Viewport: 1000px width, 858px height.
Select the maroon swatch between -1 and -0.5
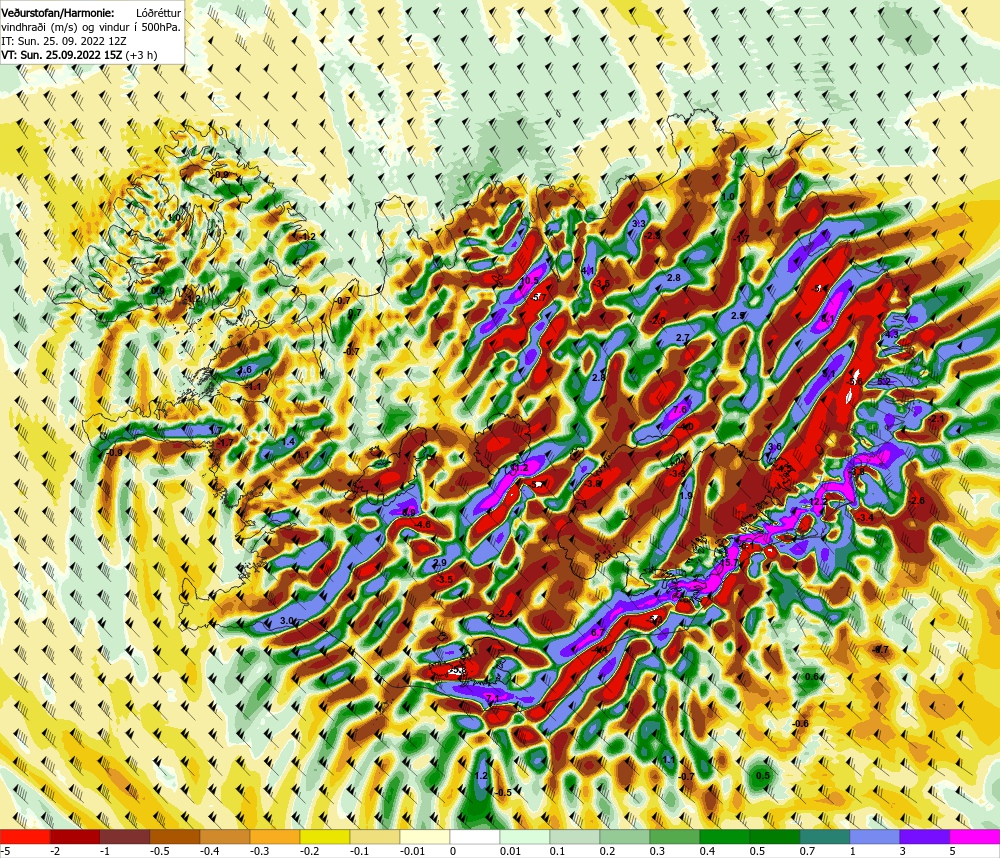point(125,836)
